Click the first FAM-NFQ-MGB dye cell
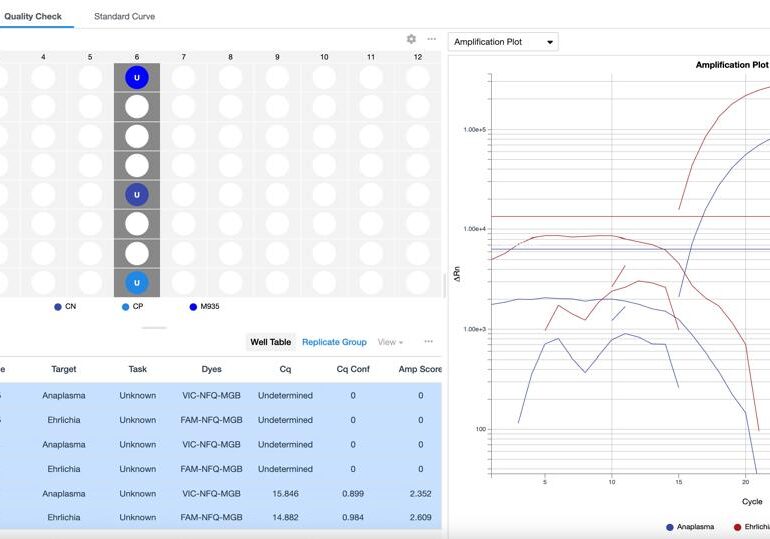770x539 pixels. click(212, 420)
